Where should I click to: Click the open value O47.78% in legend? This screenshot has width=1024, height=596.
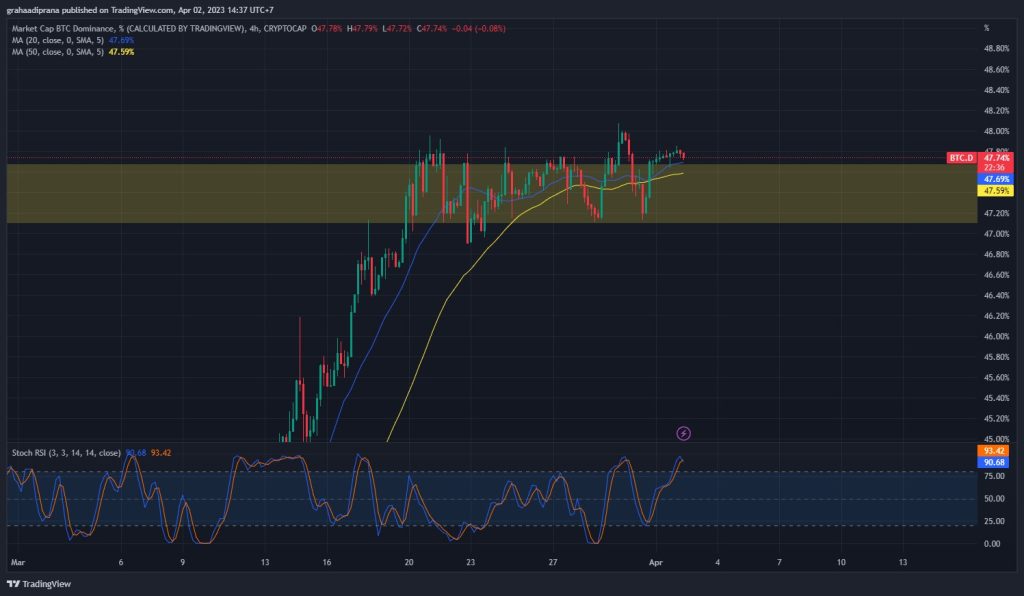click(327, 29)
